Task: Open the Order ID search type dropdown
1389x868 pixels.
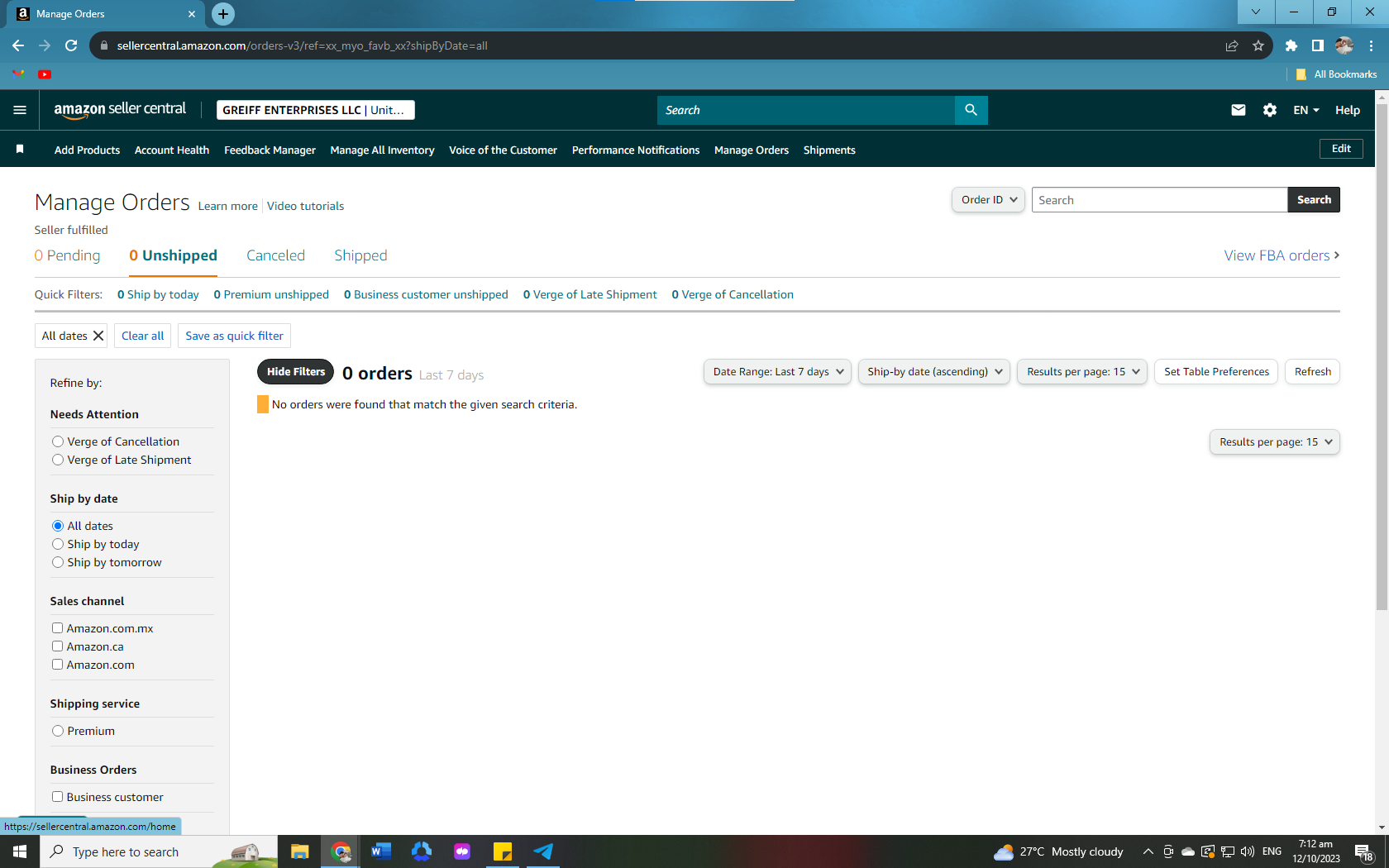Action: [x=989, y=200]
